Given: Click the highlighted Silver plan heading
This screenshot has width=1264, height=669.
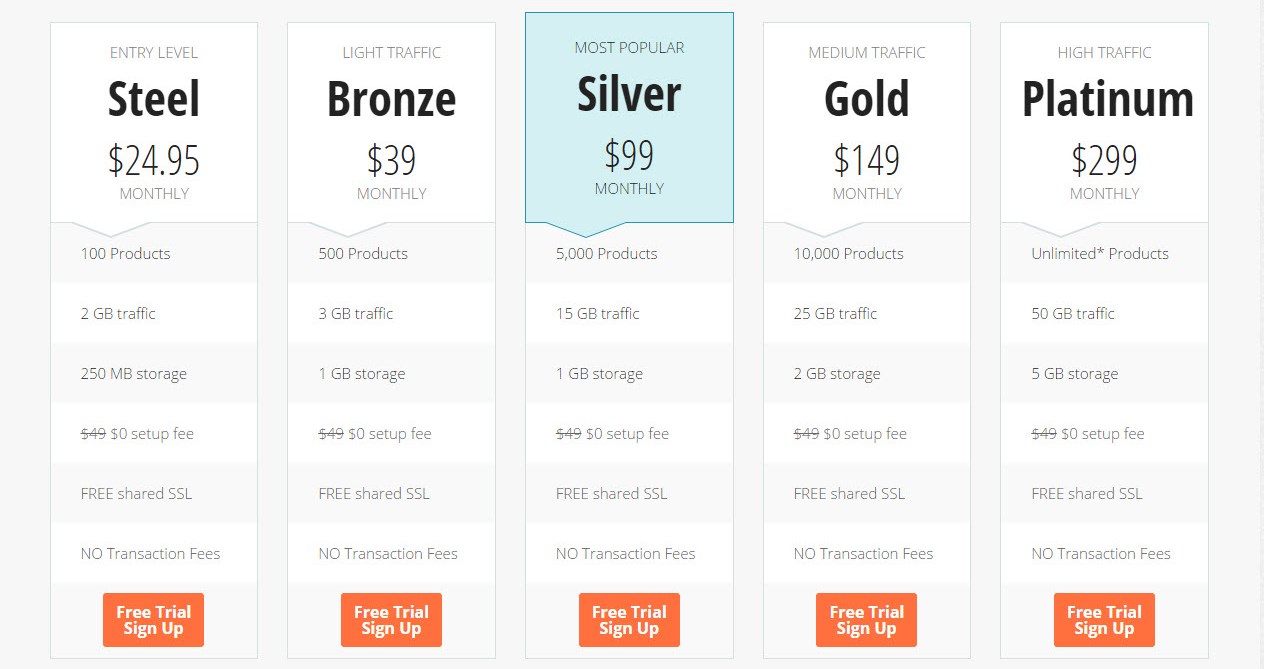Looking at the screenshot, I should tap(629, 94).
